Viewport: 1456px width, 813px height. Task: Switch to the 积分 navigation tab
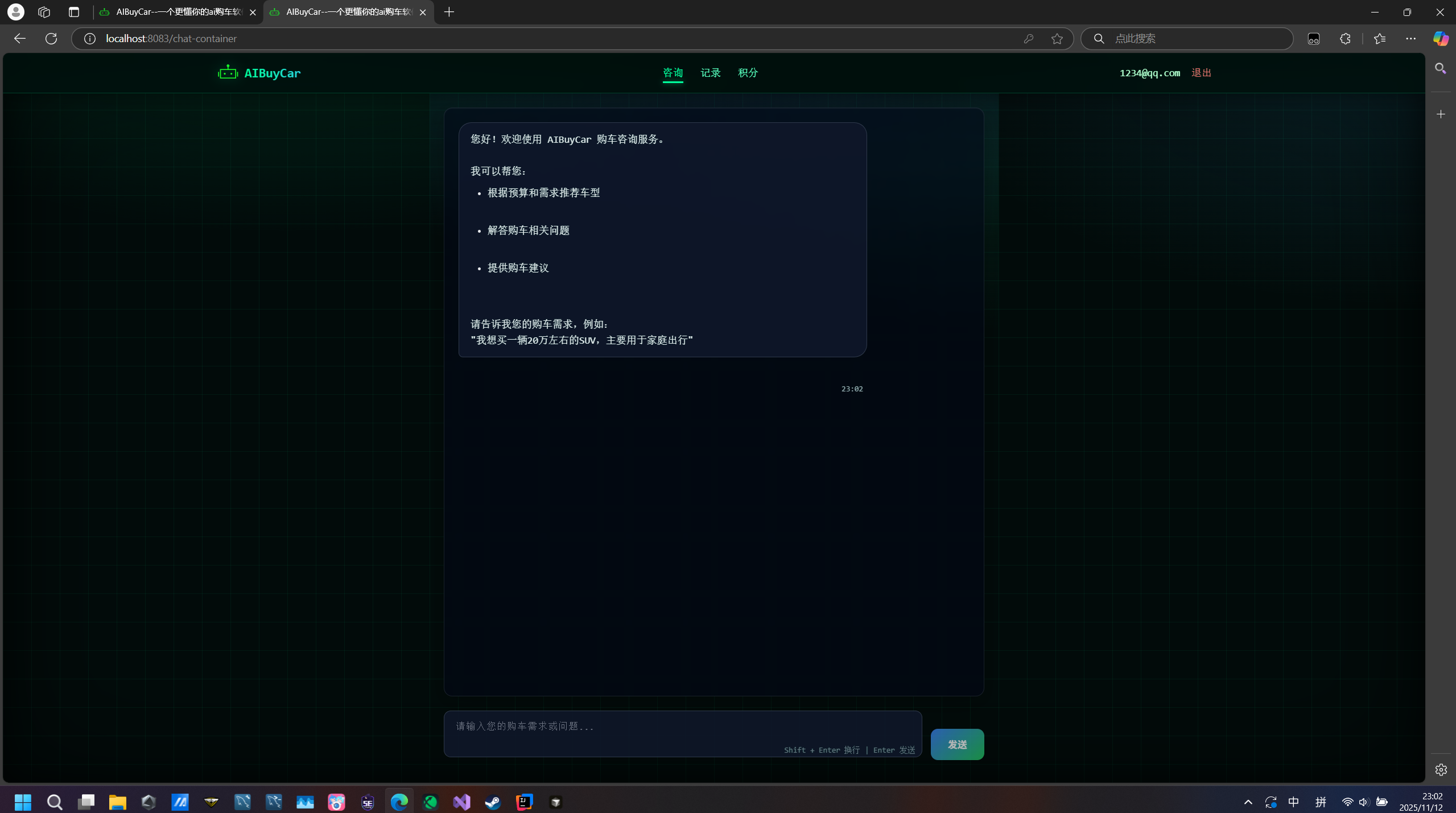tap(748, 72)
